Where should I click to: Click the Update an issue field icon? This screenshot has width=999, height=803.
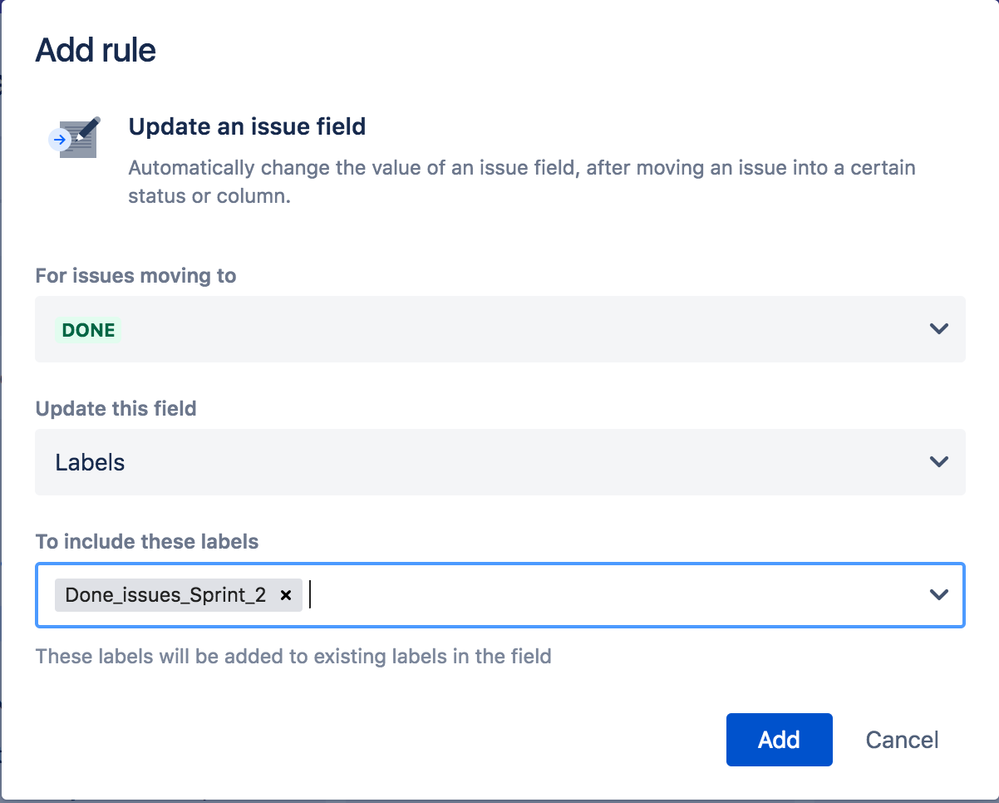75,137
